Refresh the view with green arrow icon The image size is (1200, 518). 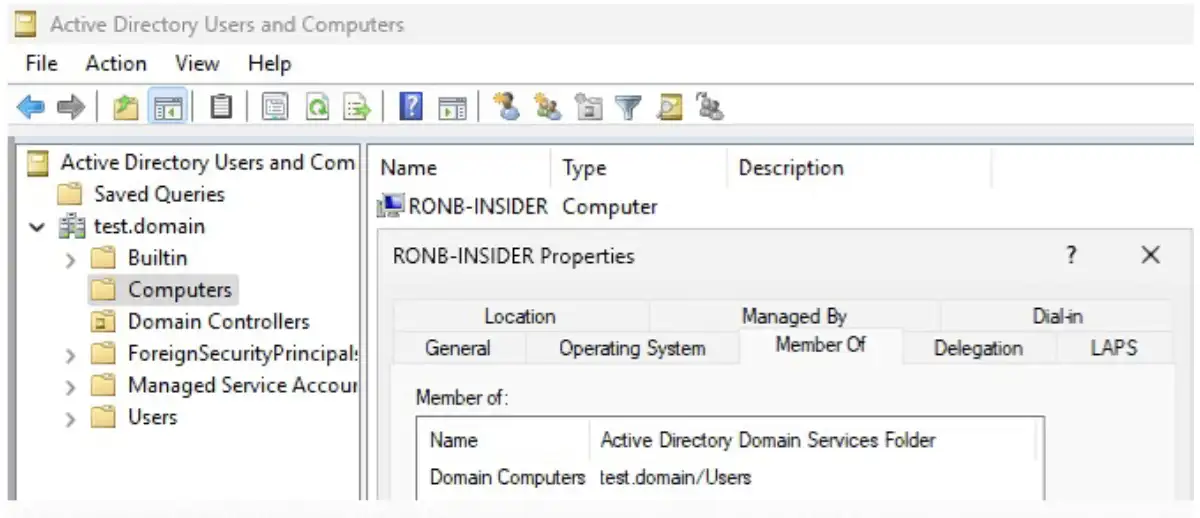coord(317,106)
